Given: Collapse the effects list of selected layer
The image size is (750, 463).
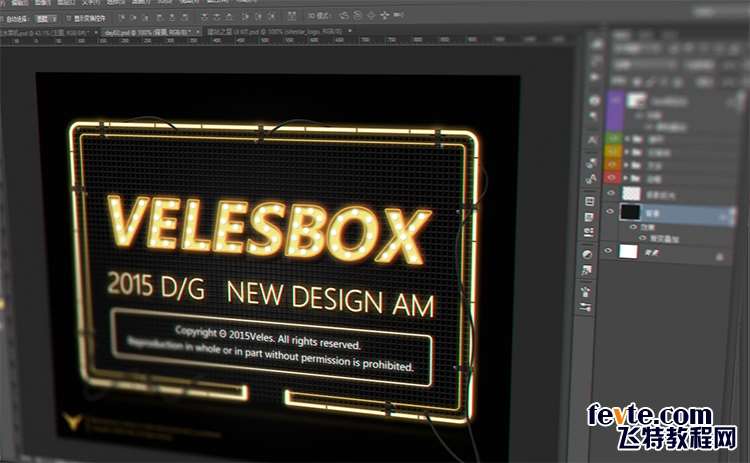Looking at the screenshot, I should [x=723, y=217].
